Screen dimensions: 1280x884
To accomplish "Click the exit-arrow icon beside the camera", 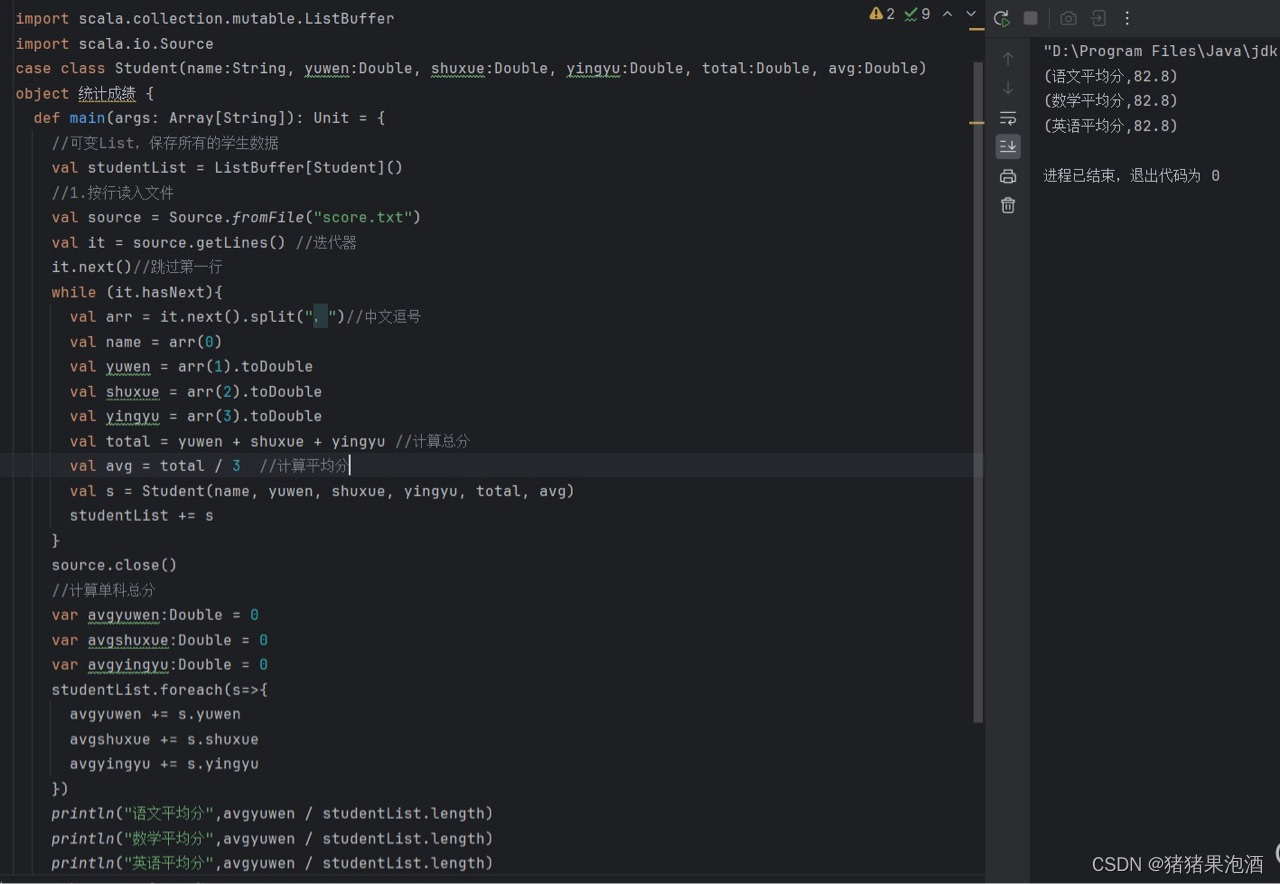I will click(1098, 18).
